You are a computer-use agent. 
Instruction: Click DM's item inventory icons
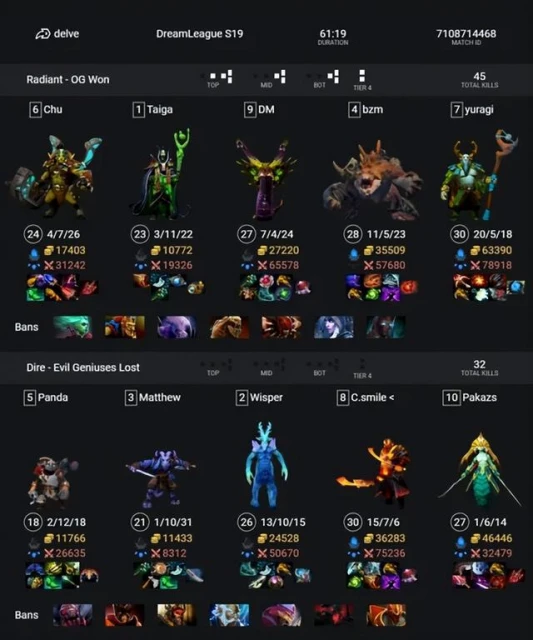(x=276, y=287)
